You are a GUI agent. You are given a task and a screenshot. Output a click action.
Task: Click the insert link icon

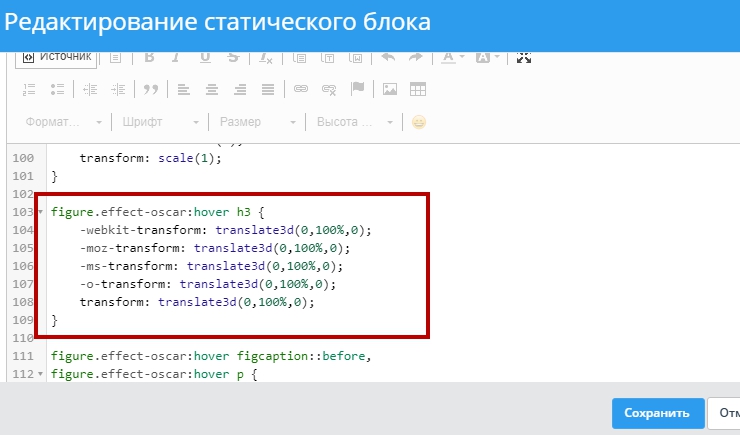click(x=300, y=89)
